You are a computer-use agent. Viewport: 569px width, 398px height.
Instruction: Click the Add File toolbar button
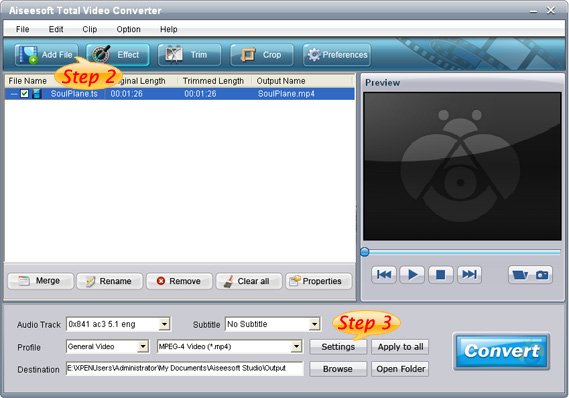point(46,55)
